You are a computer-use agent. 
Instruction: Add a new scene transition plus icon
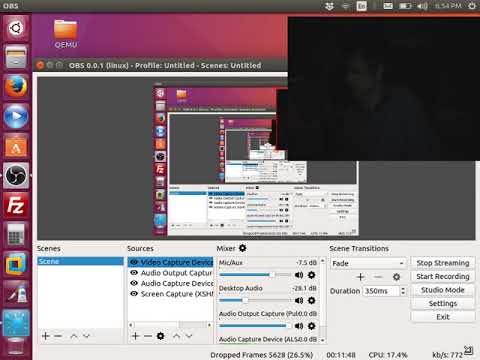pyautogui.click(x=360, y=277)
